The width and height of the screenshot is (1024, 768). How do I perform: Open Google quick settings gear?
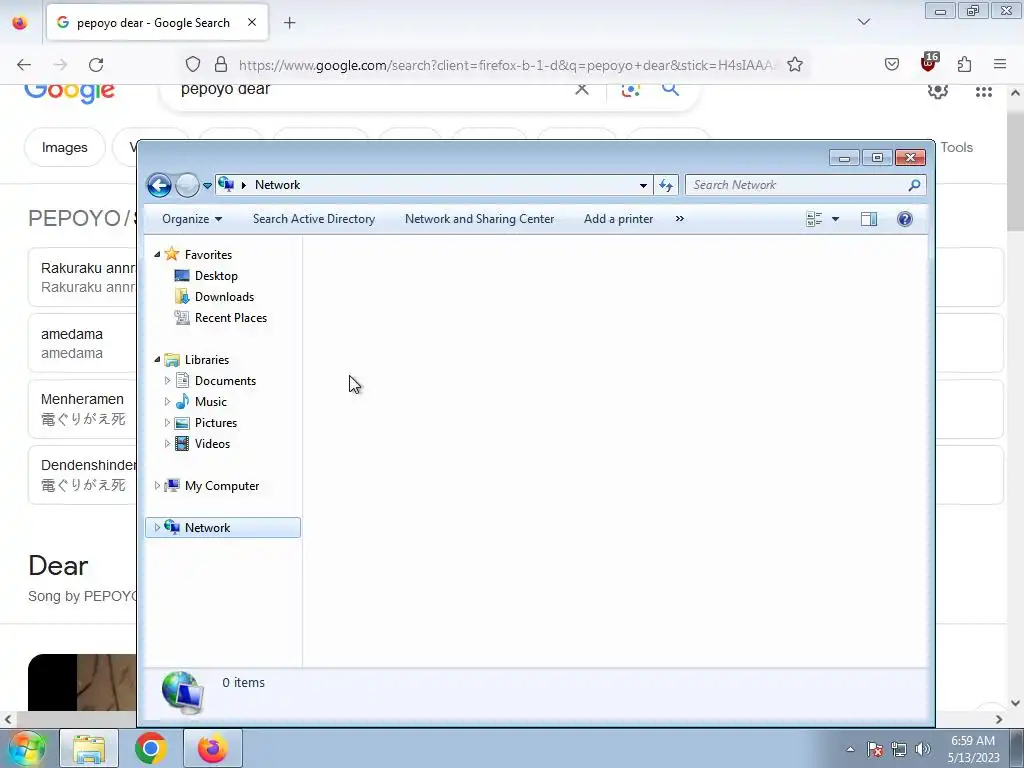(x=938, y=90)
